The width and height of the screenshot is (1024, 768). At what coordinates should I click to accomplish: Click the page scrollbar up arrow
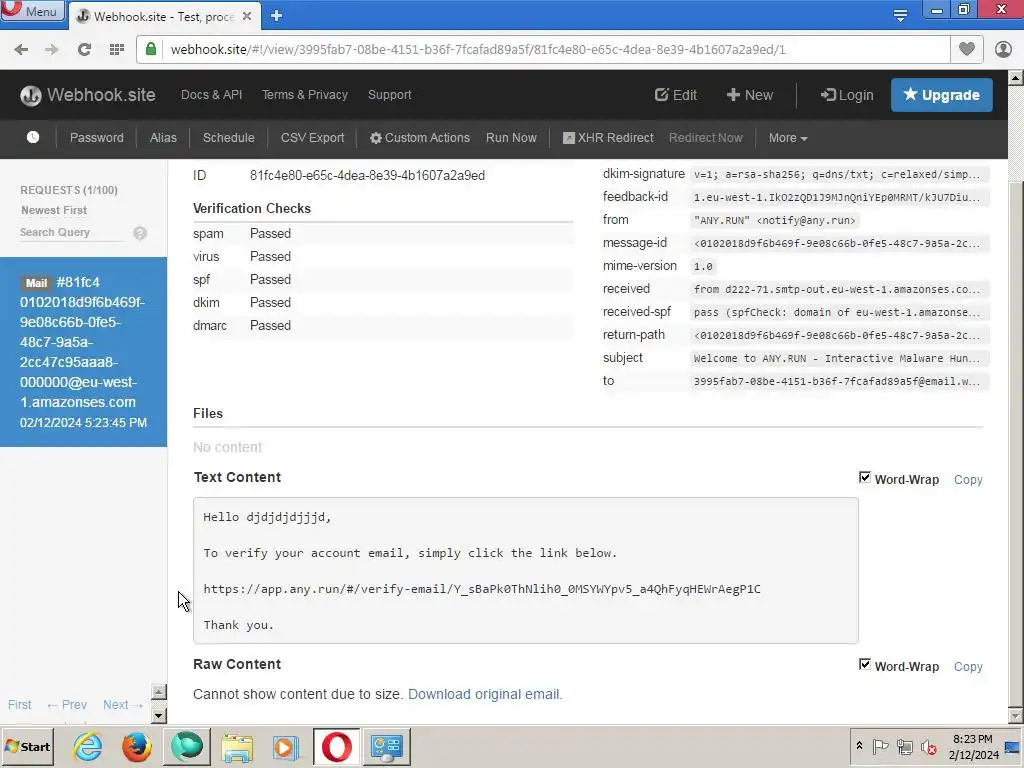tap(1016, 78)
